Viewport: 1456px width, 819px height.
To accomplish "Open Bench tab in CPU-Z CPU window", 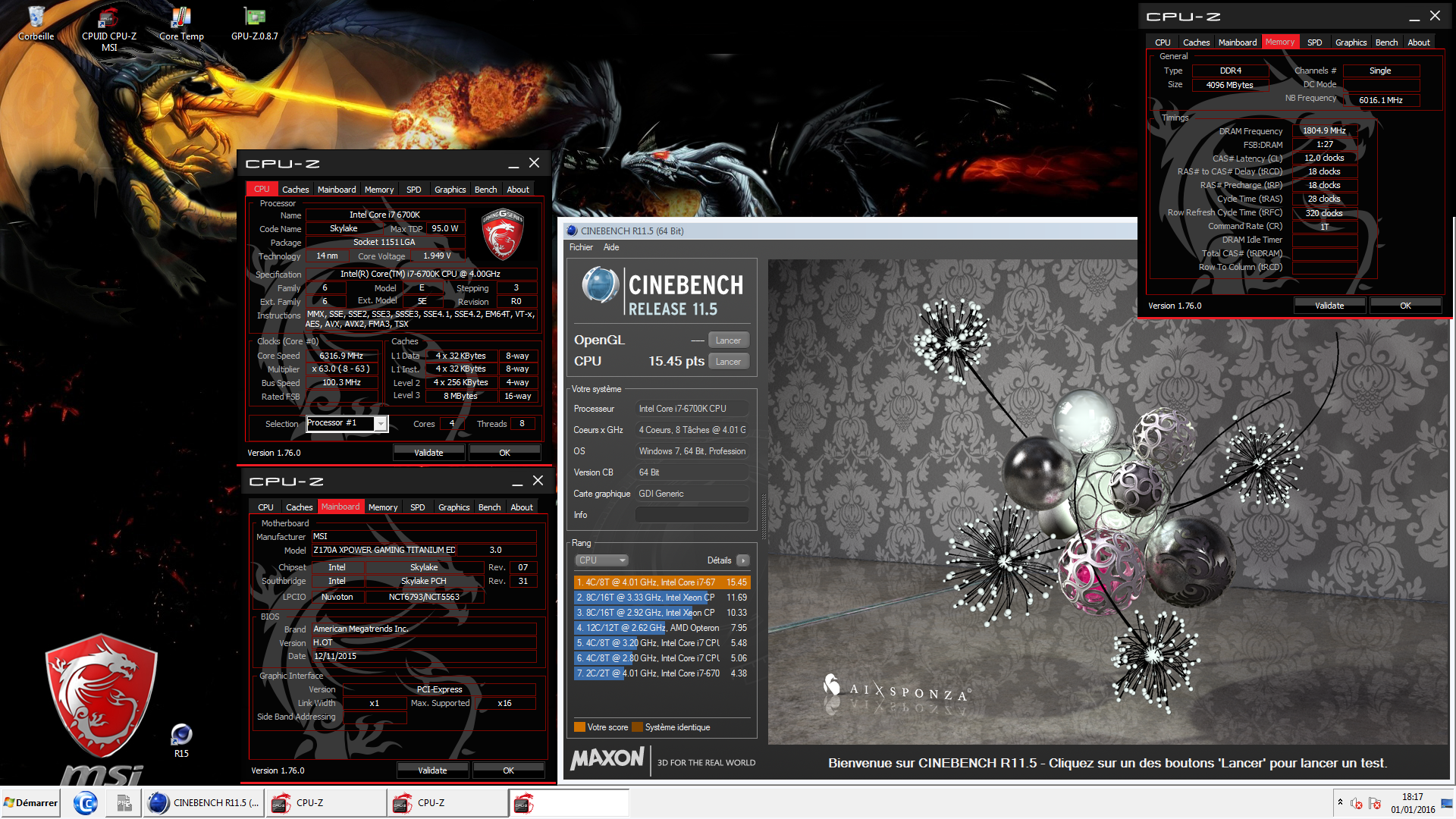I will pyautogui.click(x=485, y=190).
